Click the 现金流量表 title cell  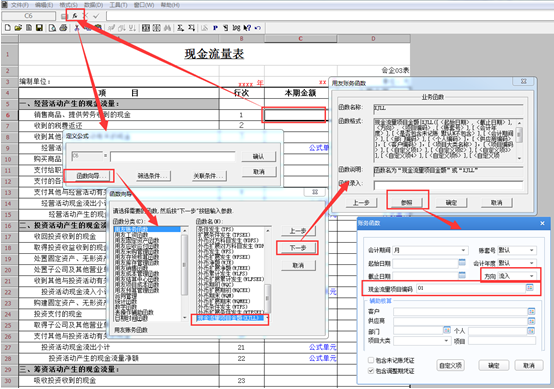[x=214, y=54]
